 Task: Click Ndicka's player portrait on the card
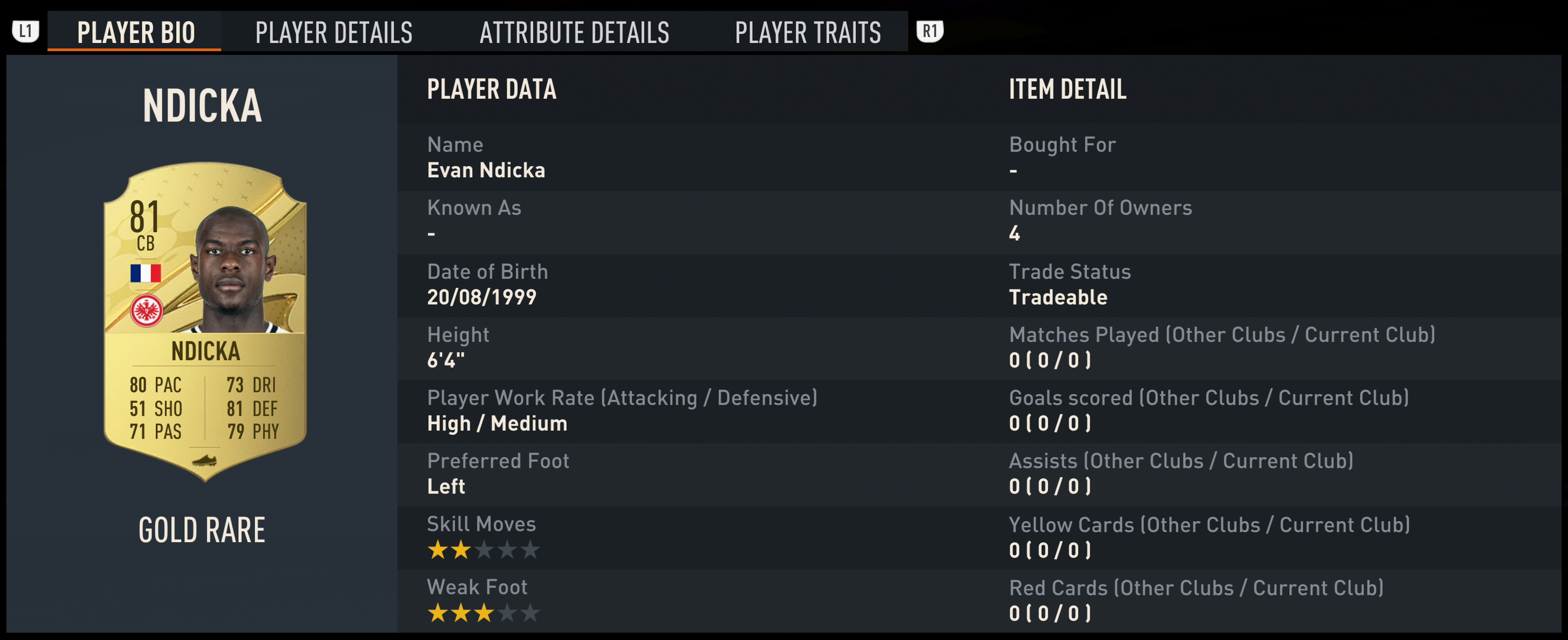[231, 271]
